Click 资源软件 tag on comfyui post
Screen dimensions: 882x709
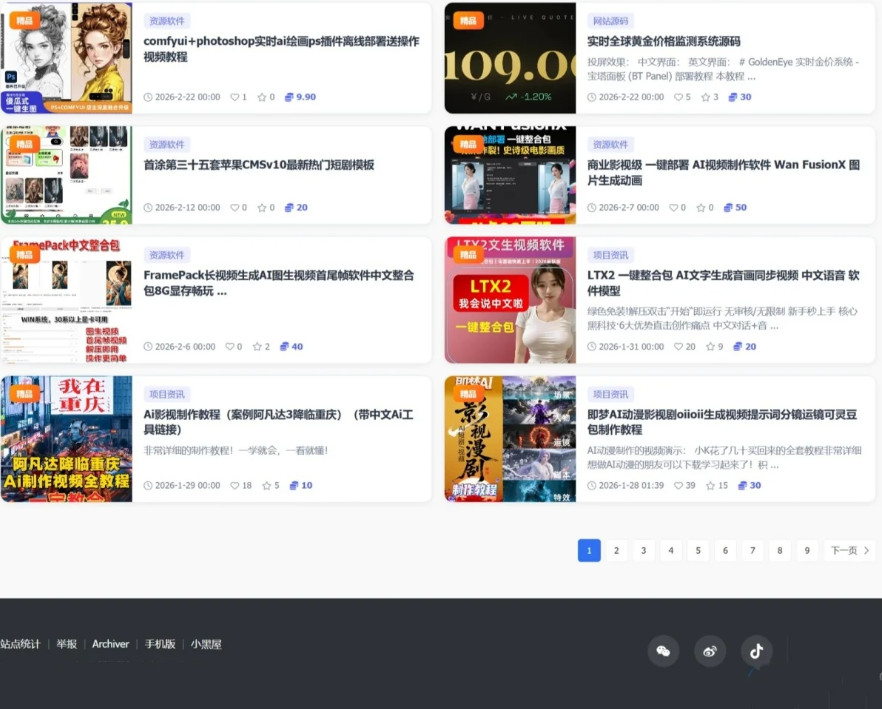(167, 21)
